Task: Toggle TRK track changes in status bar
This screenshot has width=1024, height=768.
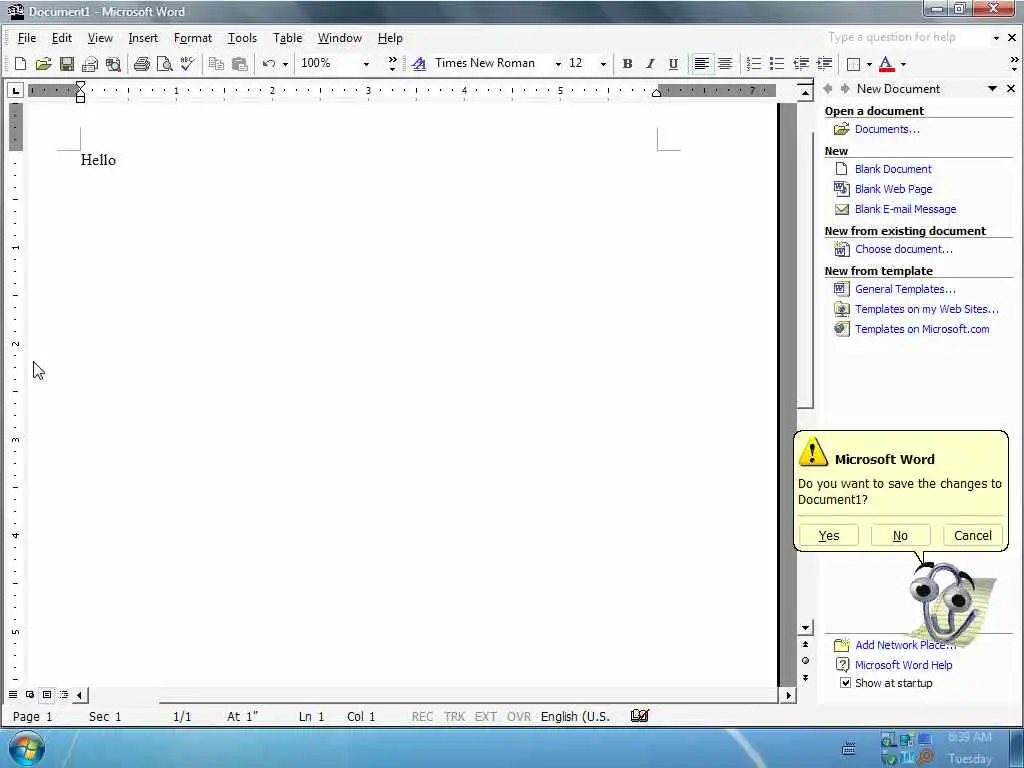Action: coord(455,716)
